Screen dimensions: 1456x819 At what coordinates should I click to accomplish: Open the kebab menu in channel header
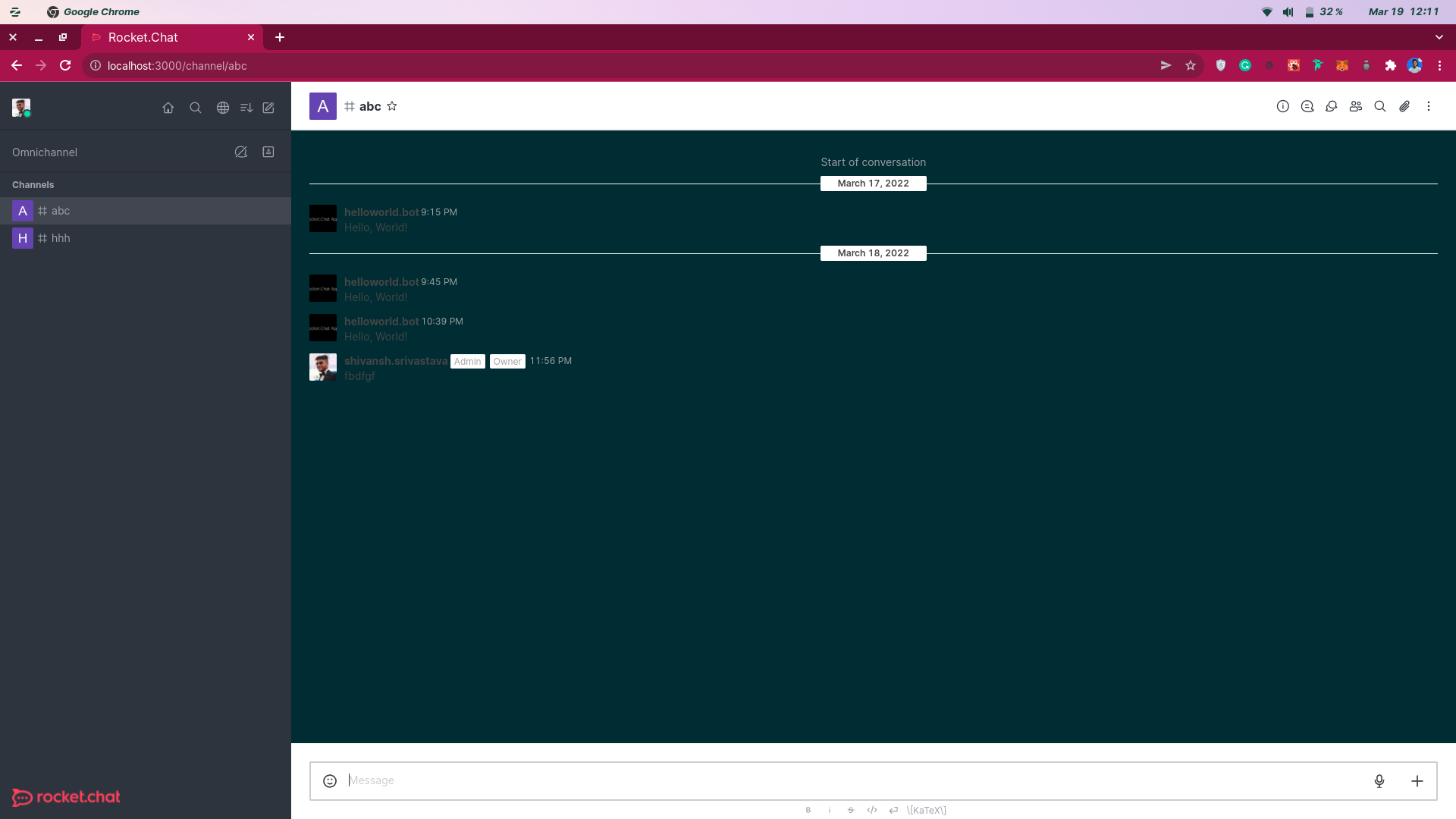1429,106
